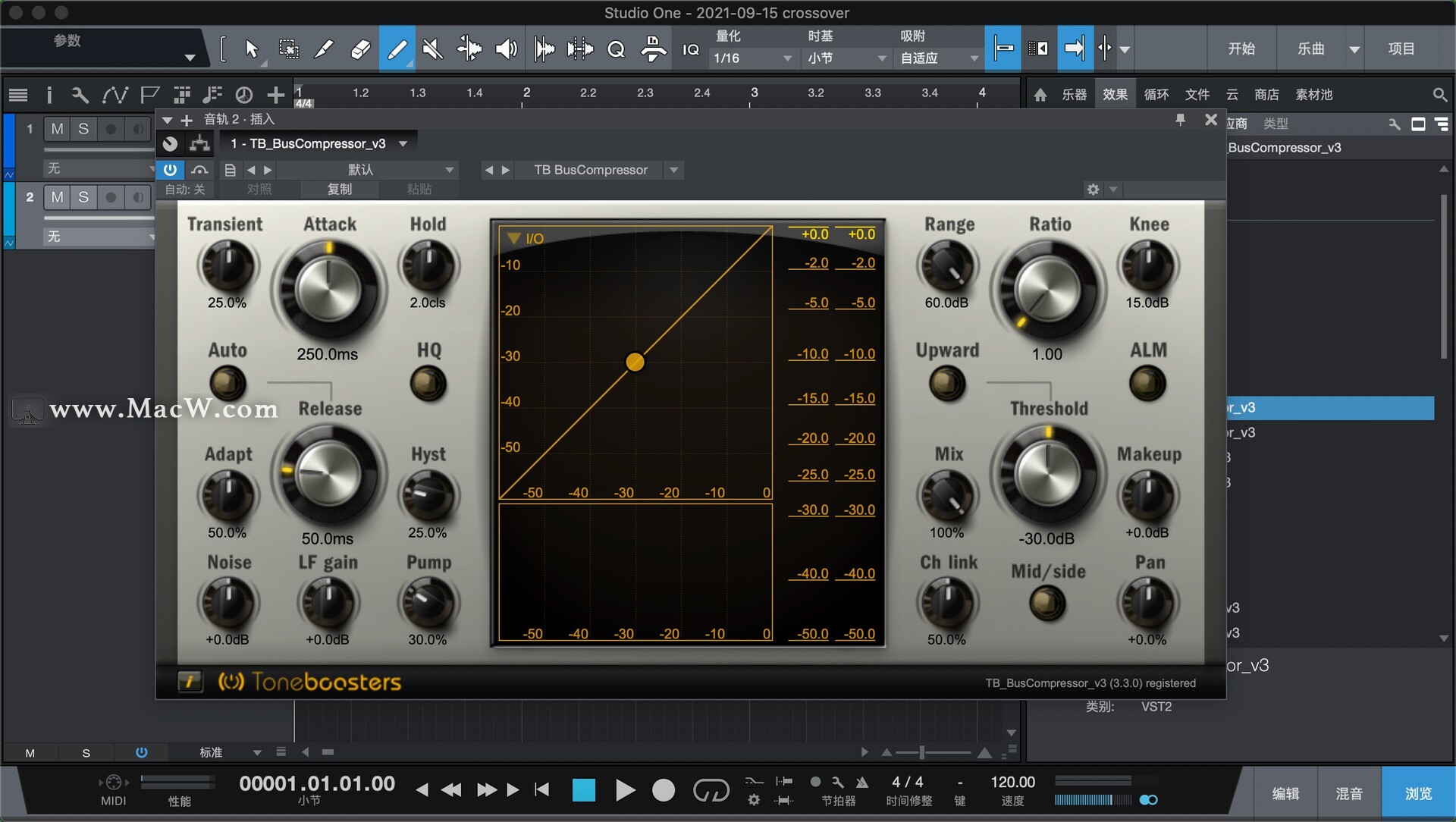Select the Paint pencil tool

[397, 49]
